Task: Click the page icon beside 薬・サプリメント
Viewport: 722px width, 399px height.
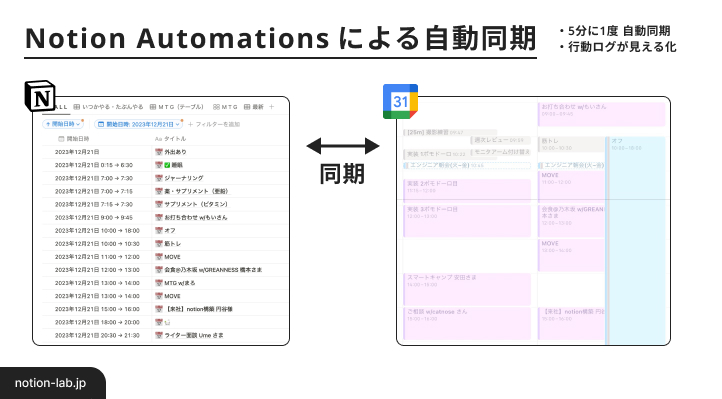Action: [x=159, y=191]
